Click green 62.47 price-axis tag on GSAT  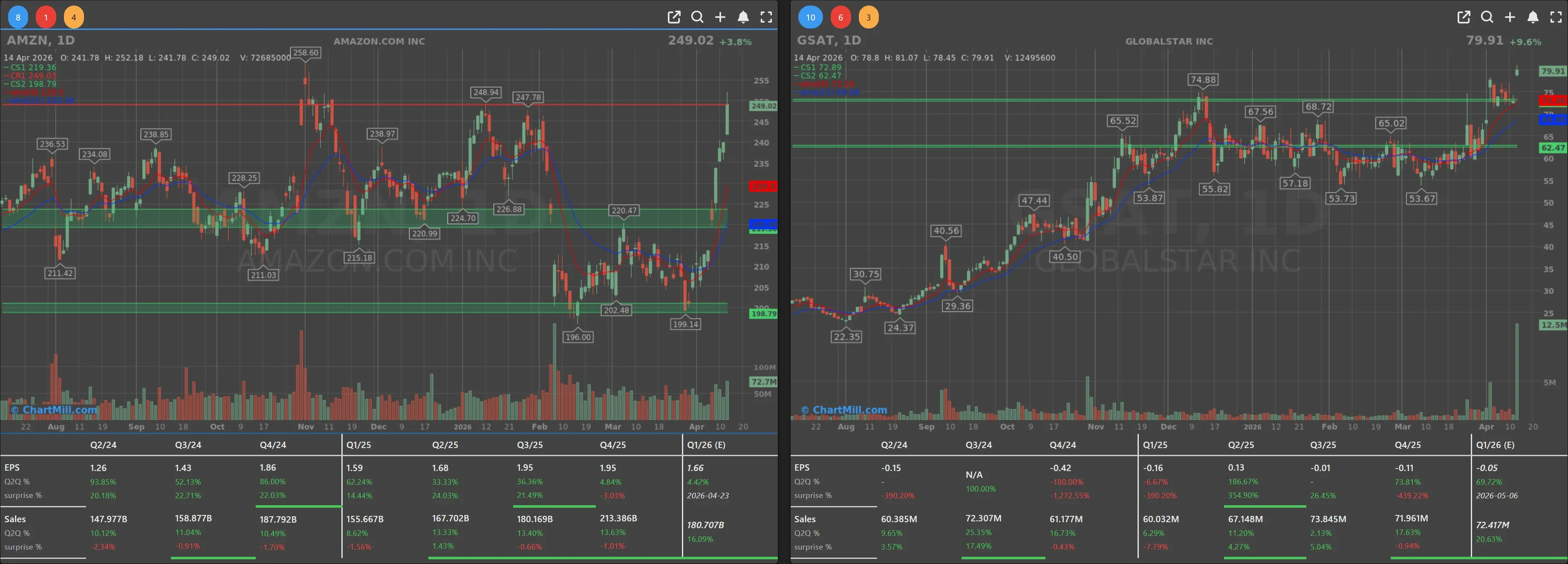(1553, 148)
